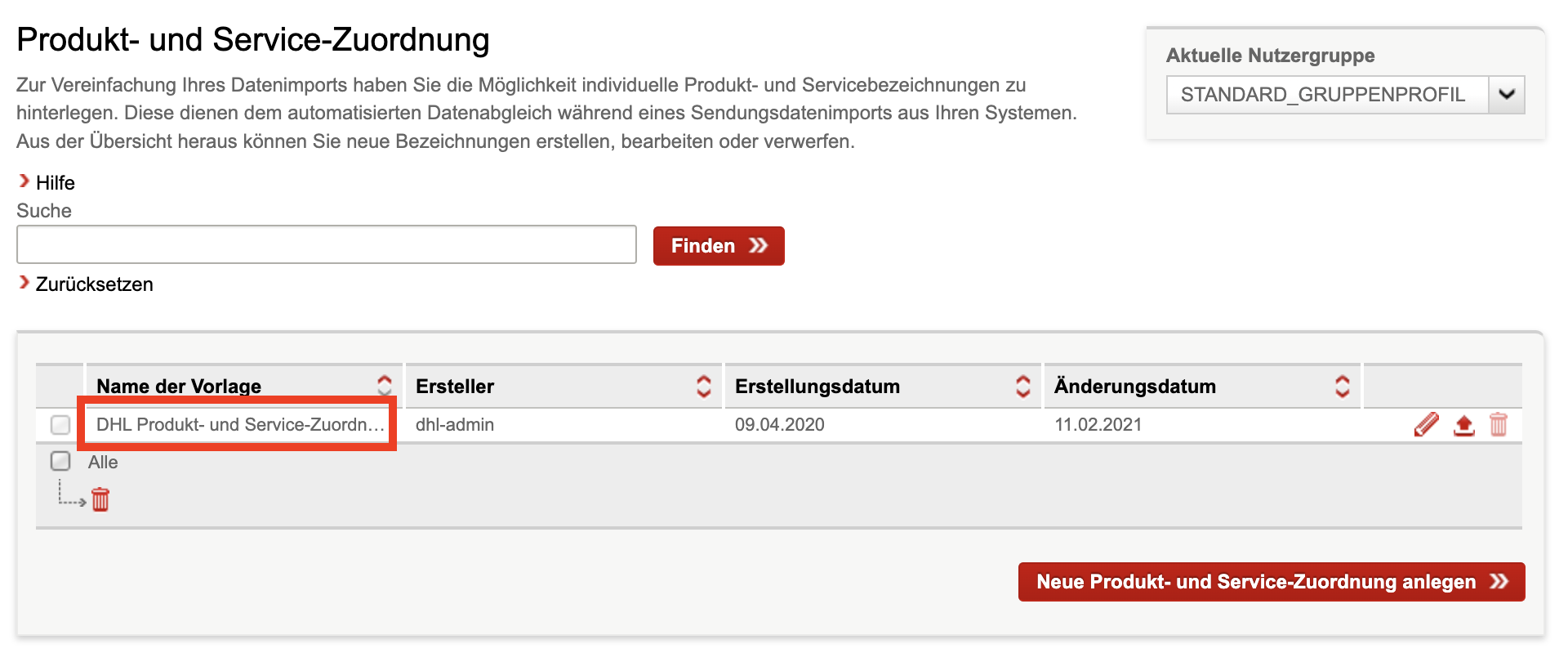Viewport: 1568px width, 662px height.
Task: Sort by Änderungsdatum column arrows
Action: 1343,386
